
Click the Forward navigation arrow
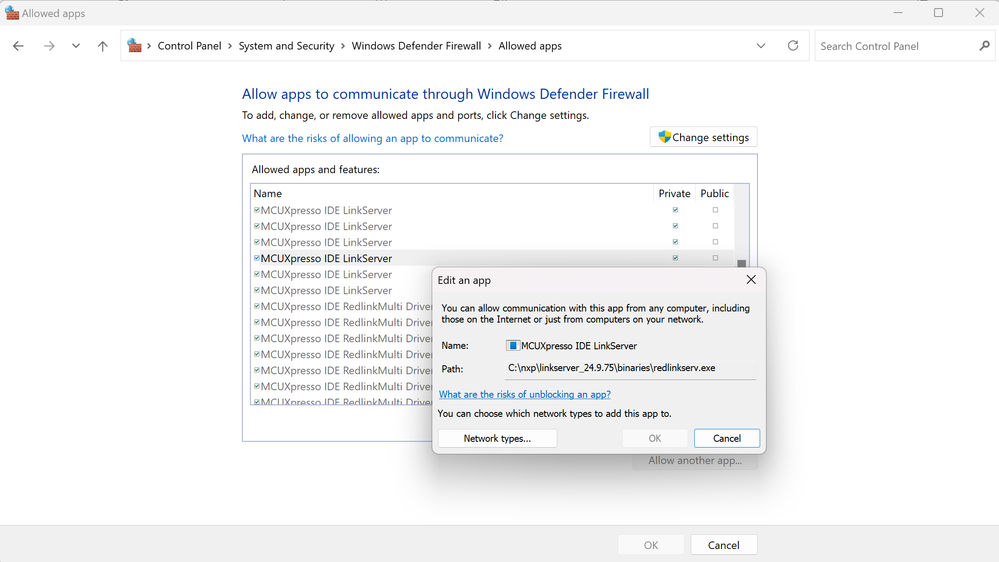pos(49,46)
